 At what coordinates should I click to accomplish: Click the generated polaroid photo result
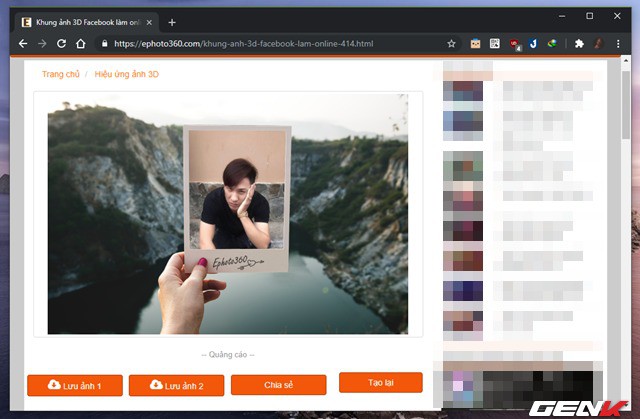click(228, 214)
